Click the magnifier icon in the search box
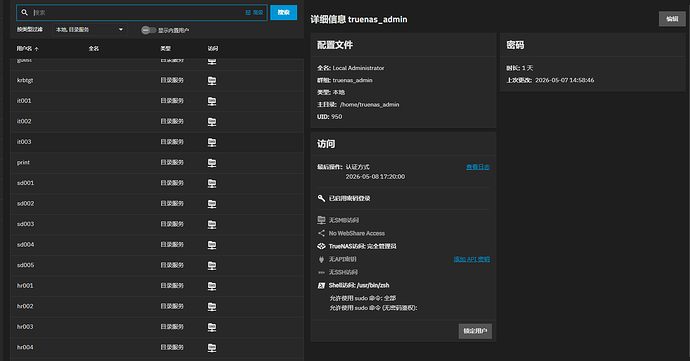This screenshot has height=361, width=690. point(25,13)
